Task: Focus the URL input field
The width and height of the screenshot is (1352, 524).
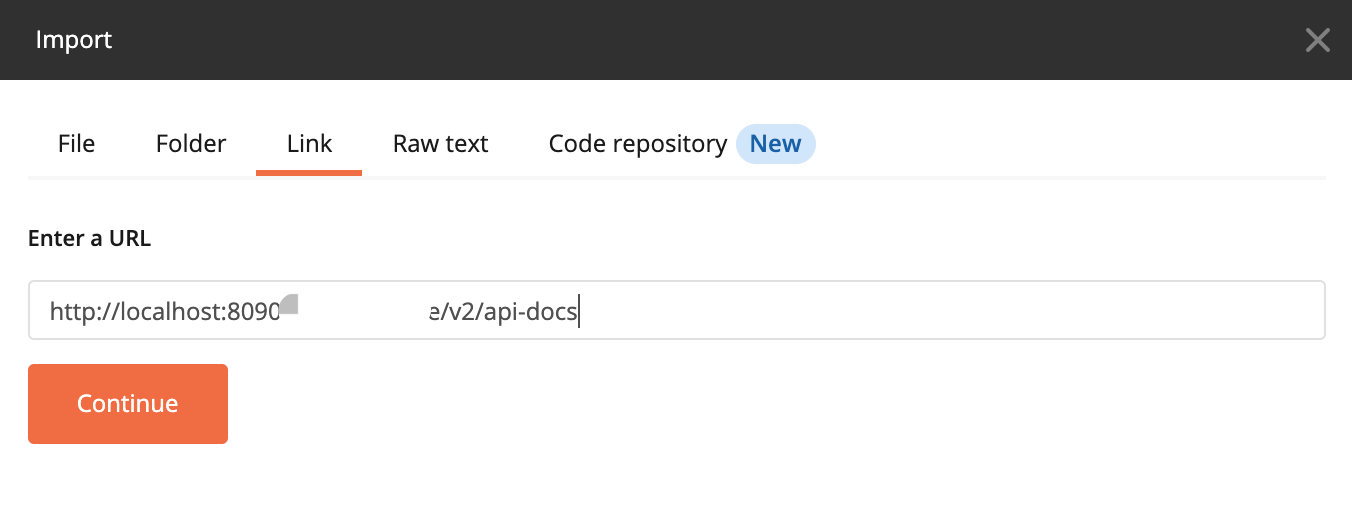Action: [677, 310]
